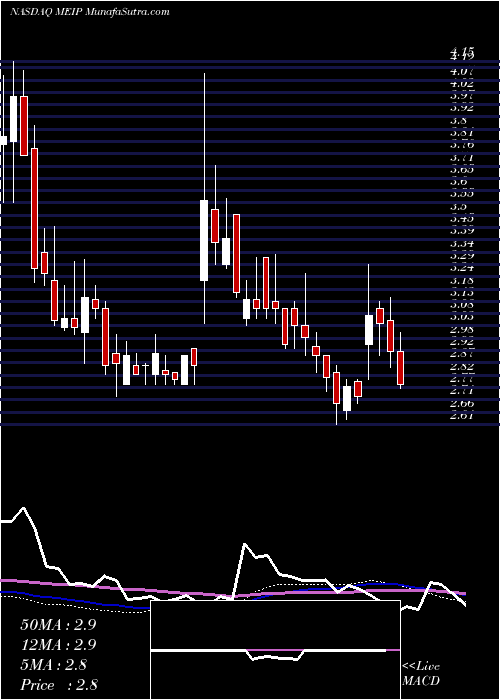Click the <<Live MACD label
This screenshot has width=500, height=700.
[x=421, y=674]
